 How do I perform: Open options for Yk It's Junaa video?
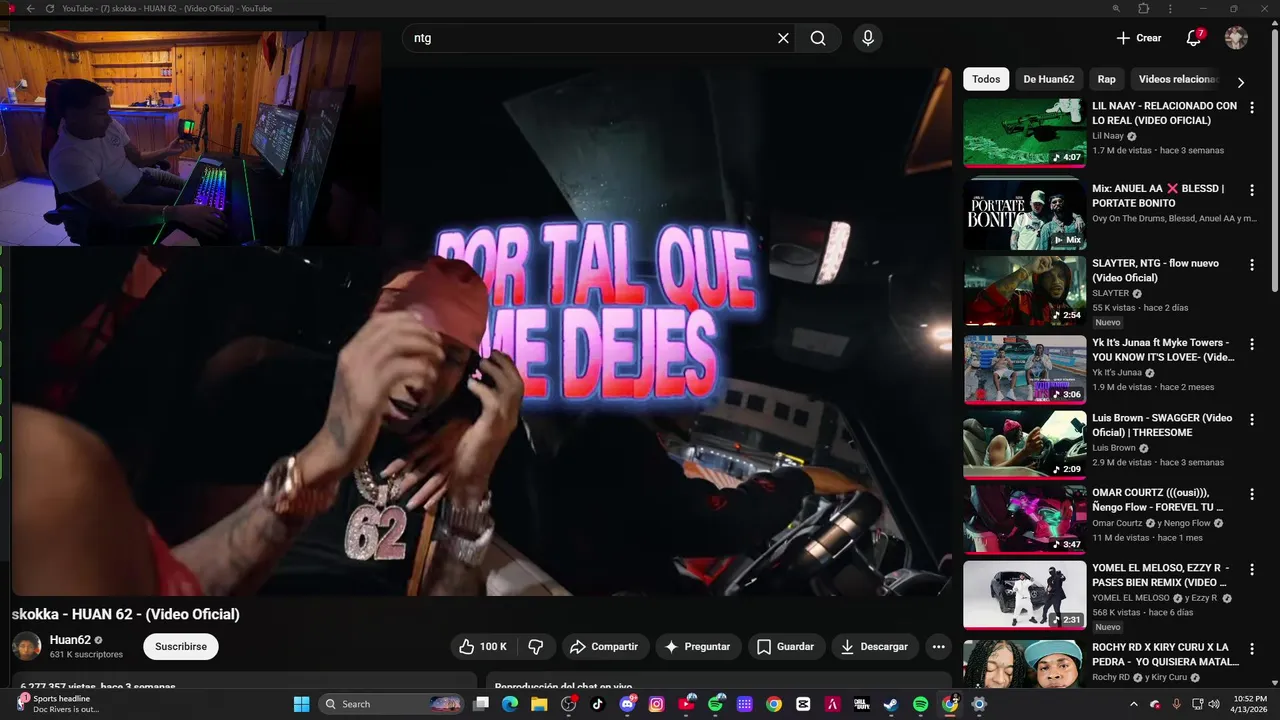(x=1252, y=344)
